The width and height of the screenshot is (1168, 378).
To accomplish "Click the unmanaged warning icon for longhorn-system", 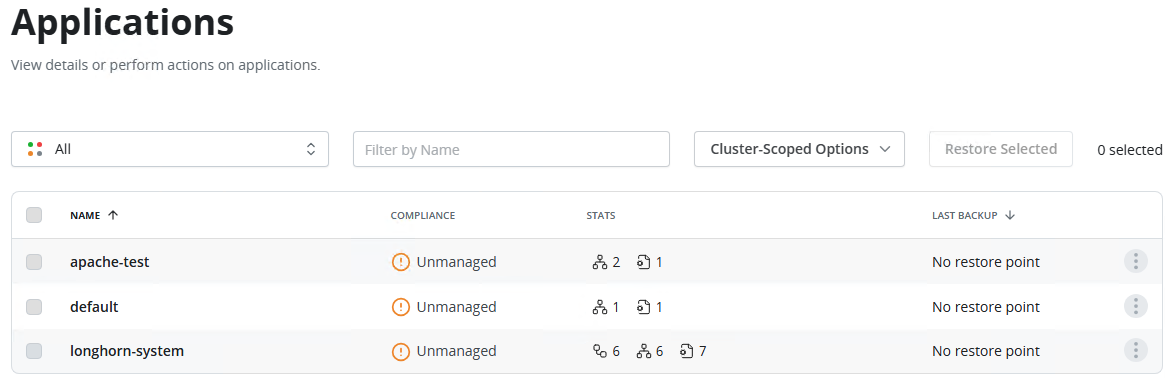I will point(401,350).
